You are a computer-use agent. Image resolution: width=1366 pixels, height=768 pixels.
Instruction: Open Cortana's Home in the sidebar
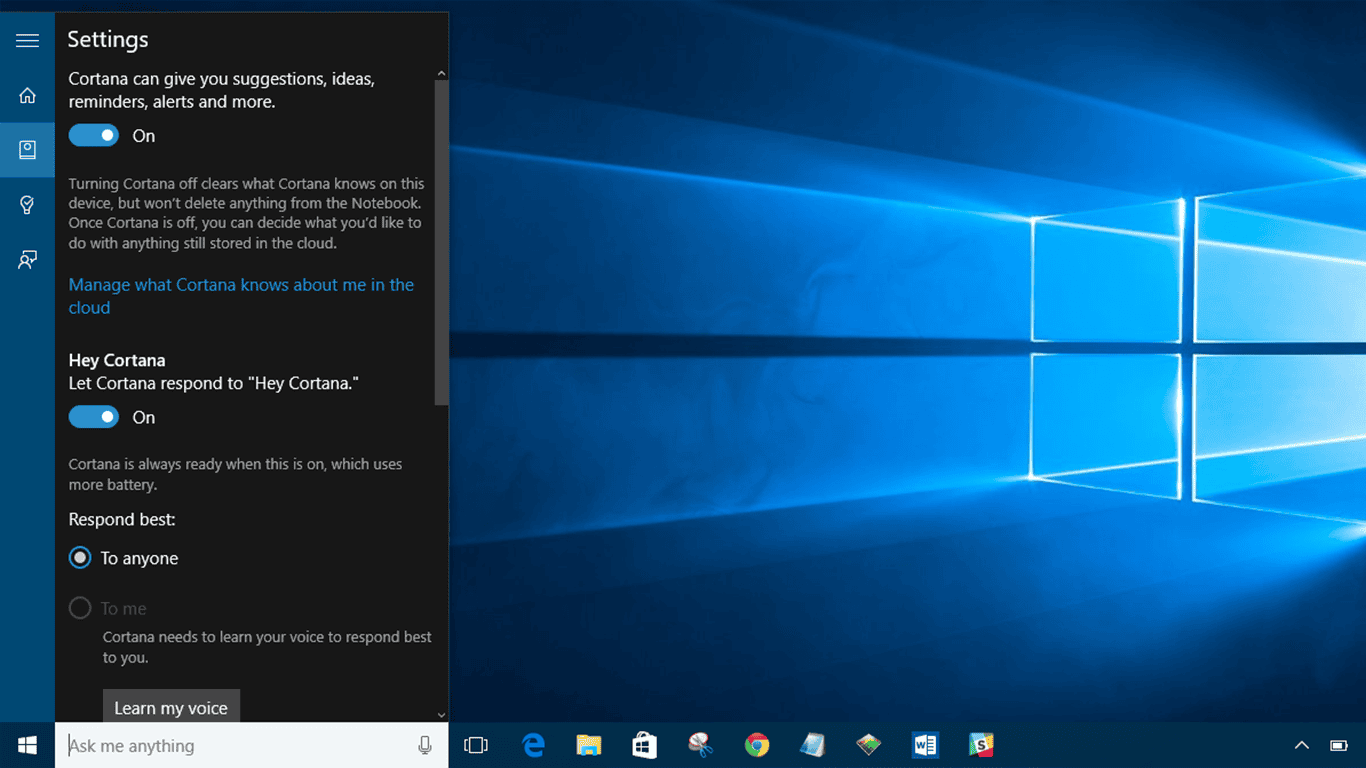[27, 94]
